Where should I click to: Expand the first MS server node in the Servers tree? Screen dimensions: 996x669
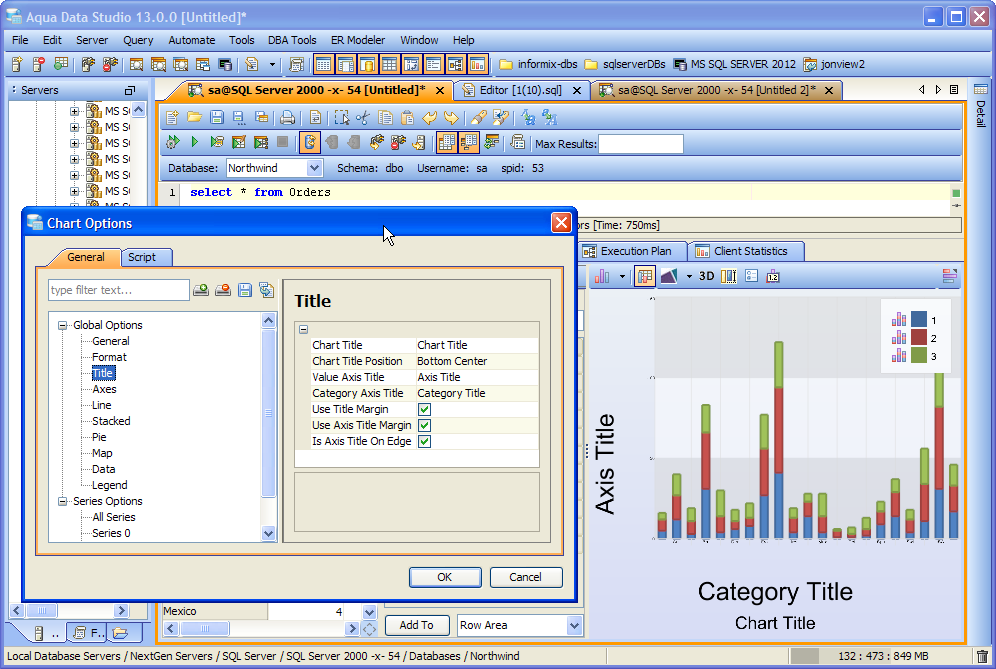pos(74,111)
